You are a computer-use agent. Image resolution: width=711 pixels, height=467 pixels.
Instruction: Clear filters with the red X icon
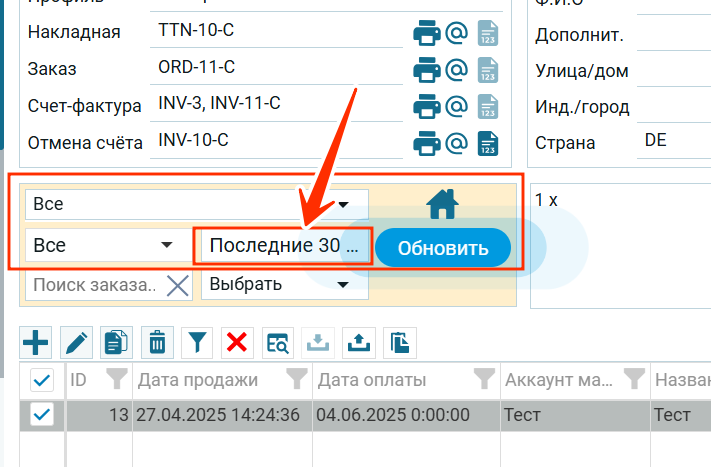point(237,343)
